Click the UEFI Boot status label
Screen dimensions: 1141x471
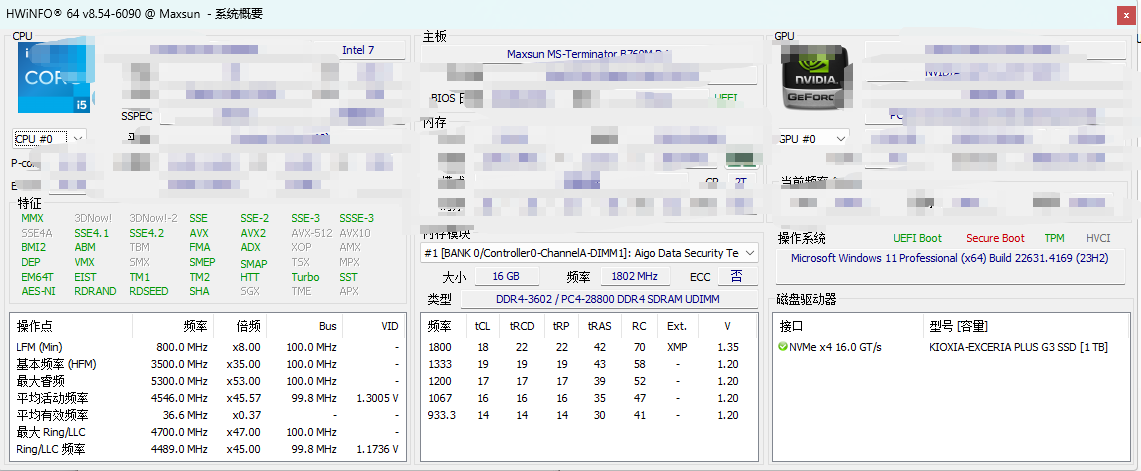[918, 238]
